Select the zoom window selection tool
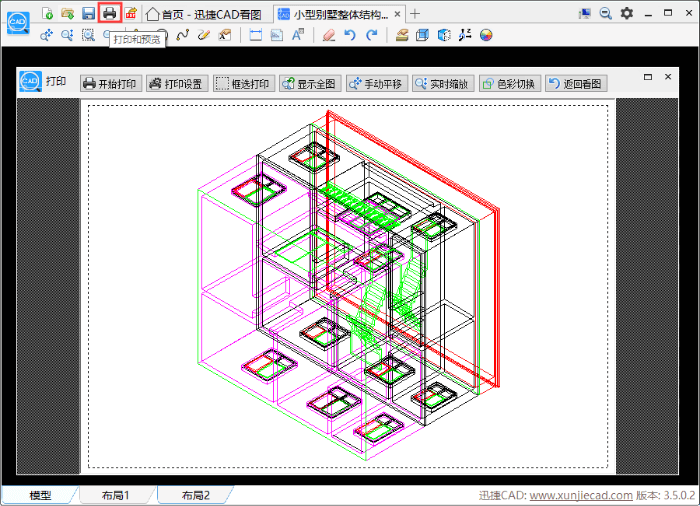This screenshot has height=506, width=700. click(88, 35)
